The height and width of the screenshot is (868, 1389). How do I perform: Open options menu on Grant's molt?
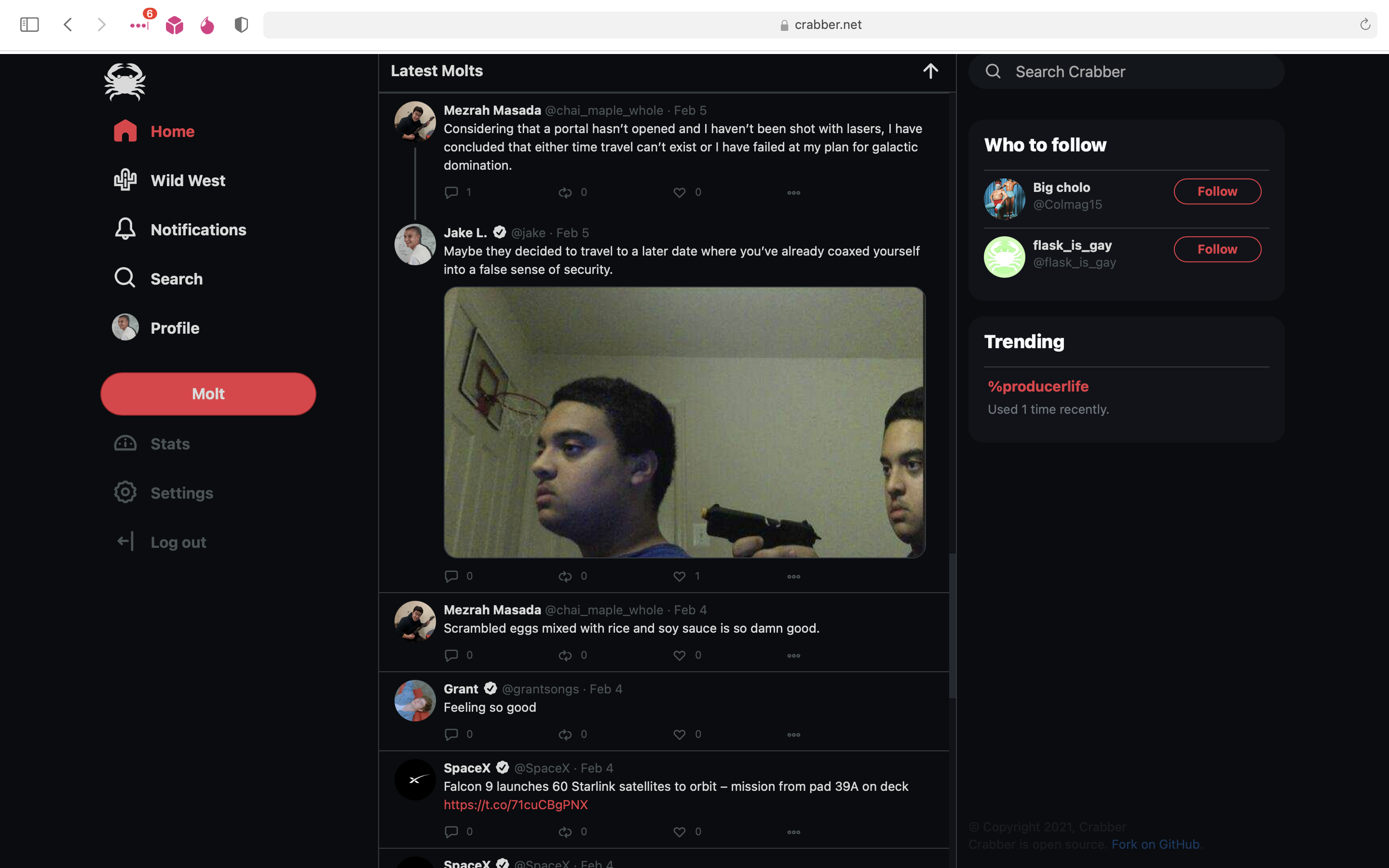[x=793, y=735]
